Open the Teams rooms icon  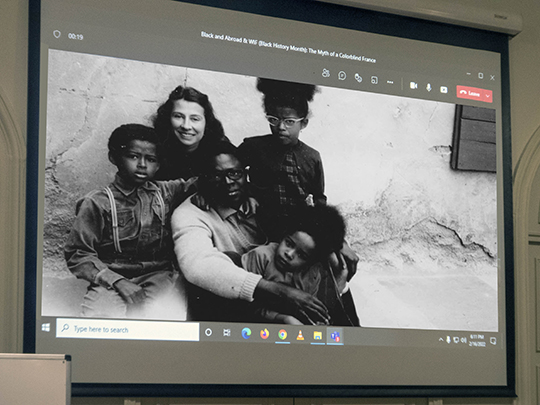pyautogui.click(x=374, y=80)
